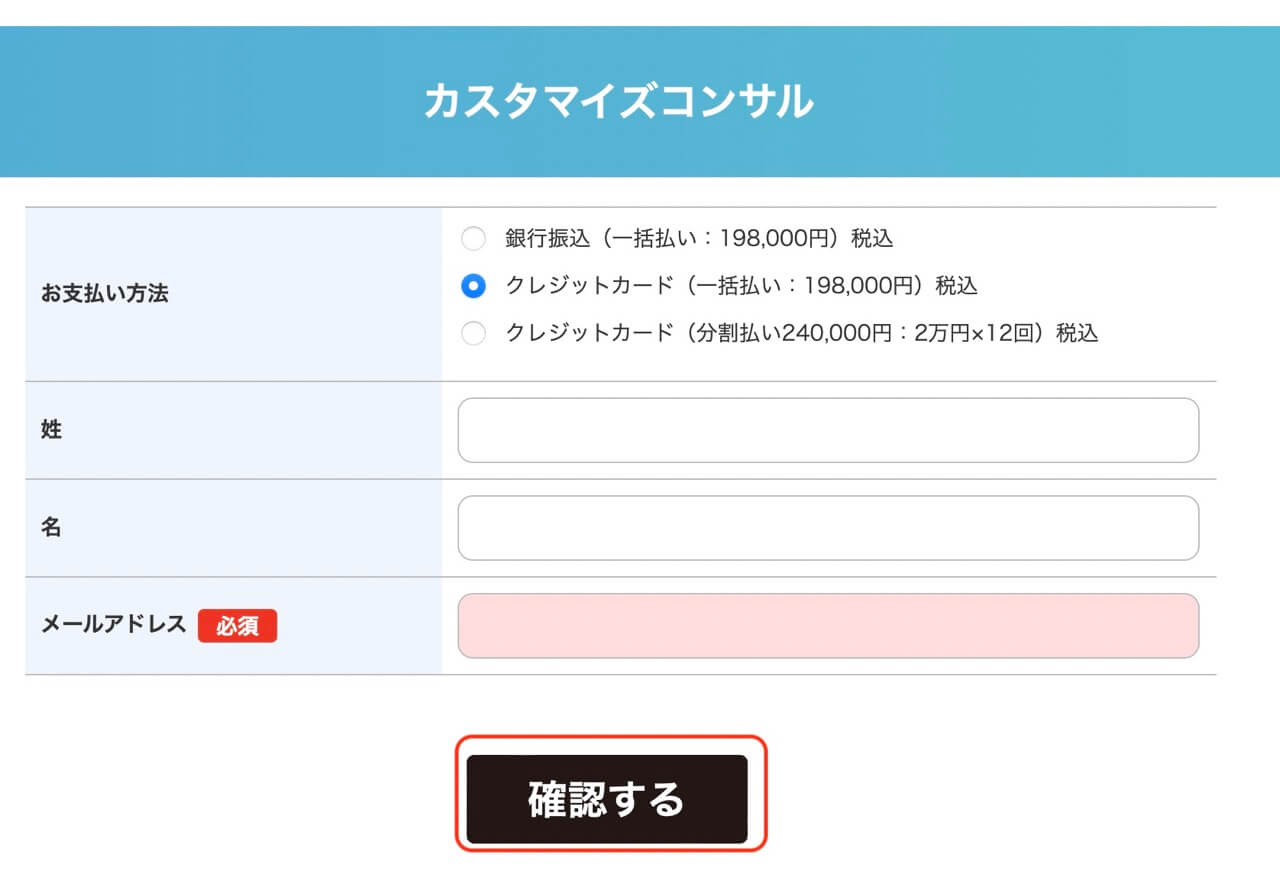Click the 税込 text next to bank transfer
Viewport: 1280px width, 891px height.
coord(873,238)
